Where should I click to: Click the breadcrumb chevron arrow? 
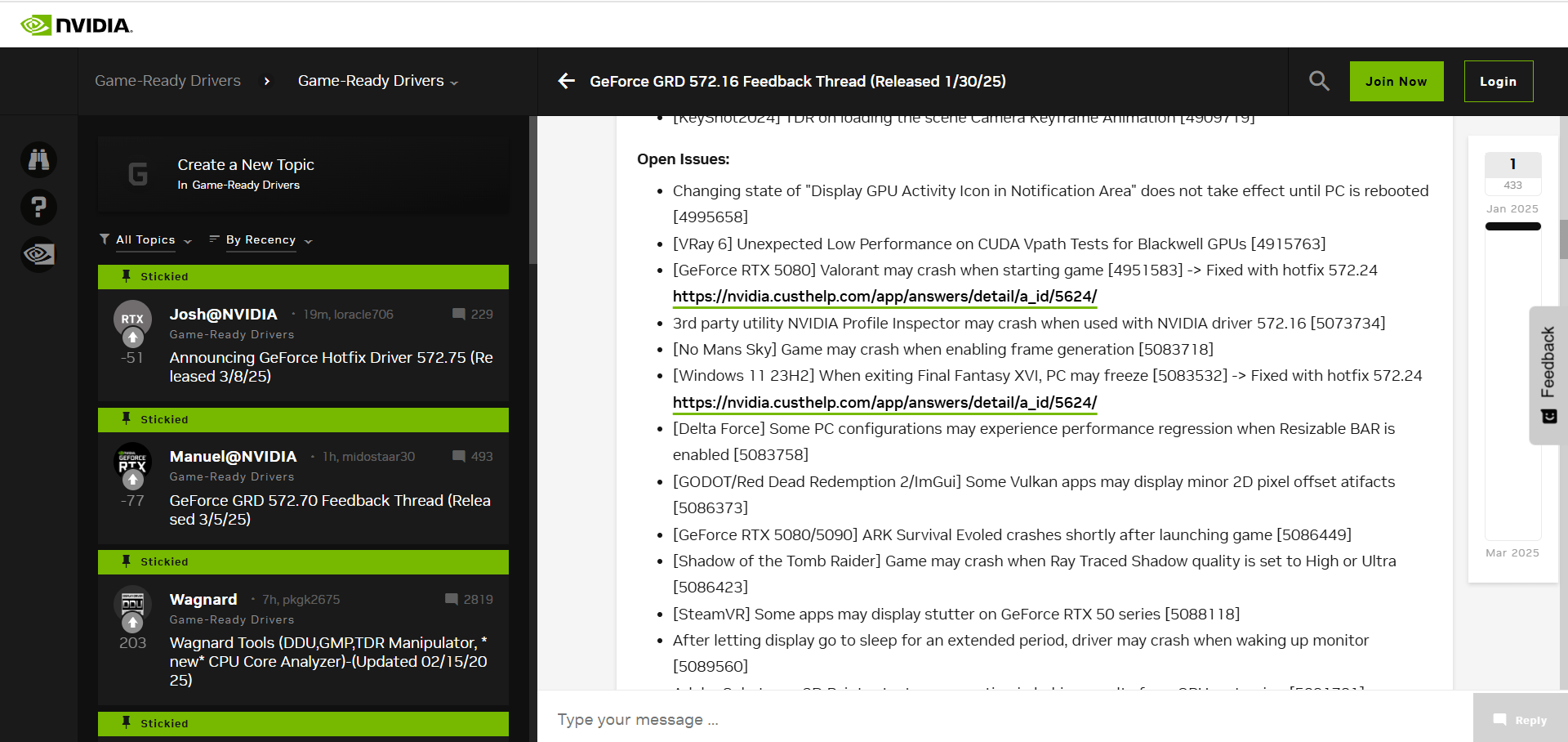(x=267, y=81)
